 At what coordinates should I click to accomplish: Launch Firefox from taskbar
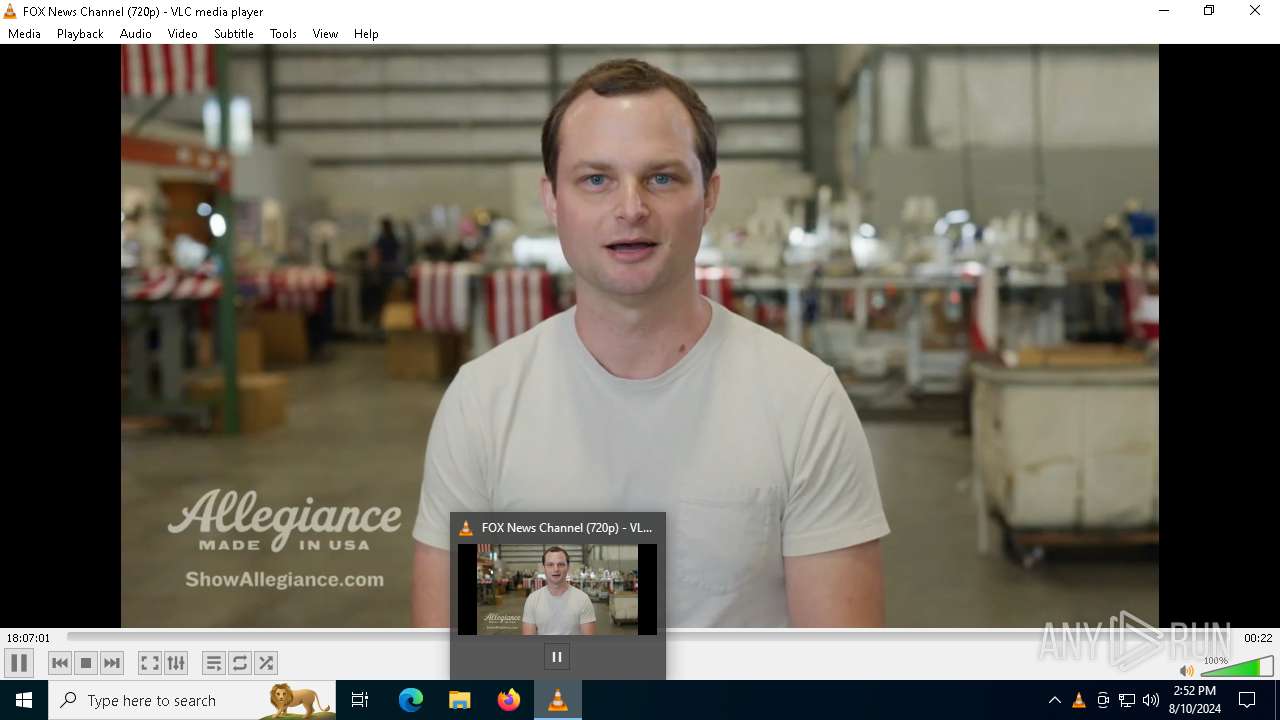pyautogui.click(x=509, y=700)
